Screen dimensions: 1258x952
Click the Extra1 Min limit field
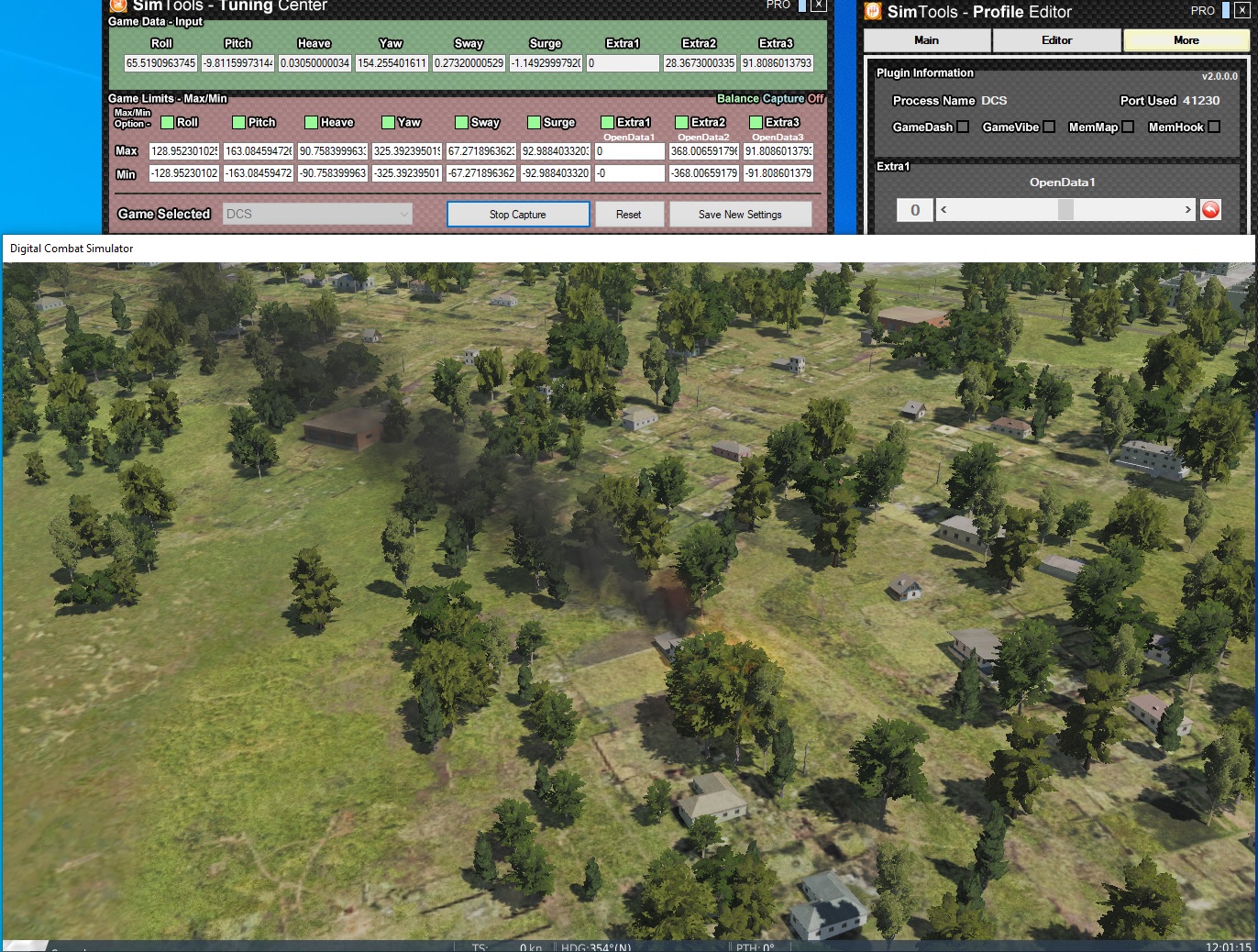[630, 173]
